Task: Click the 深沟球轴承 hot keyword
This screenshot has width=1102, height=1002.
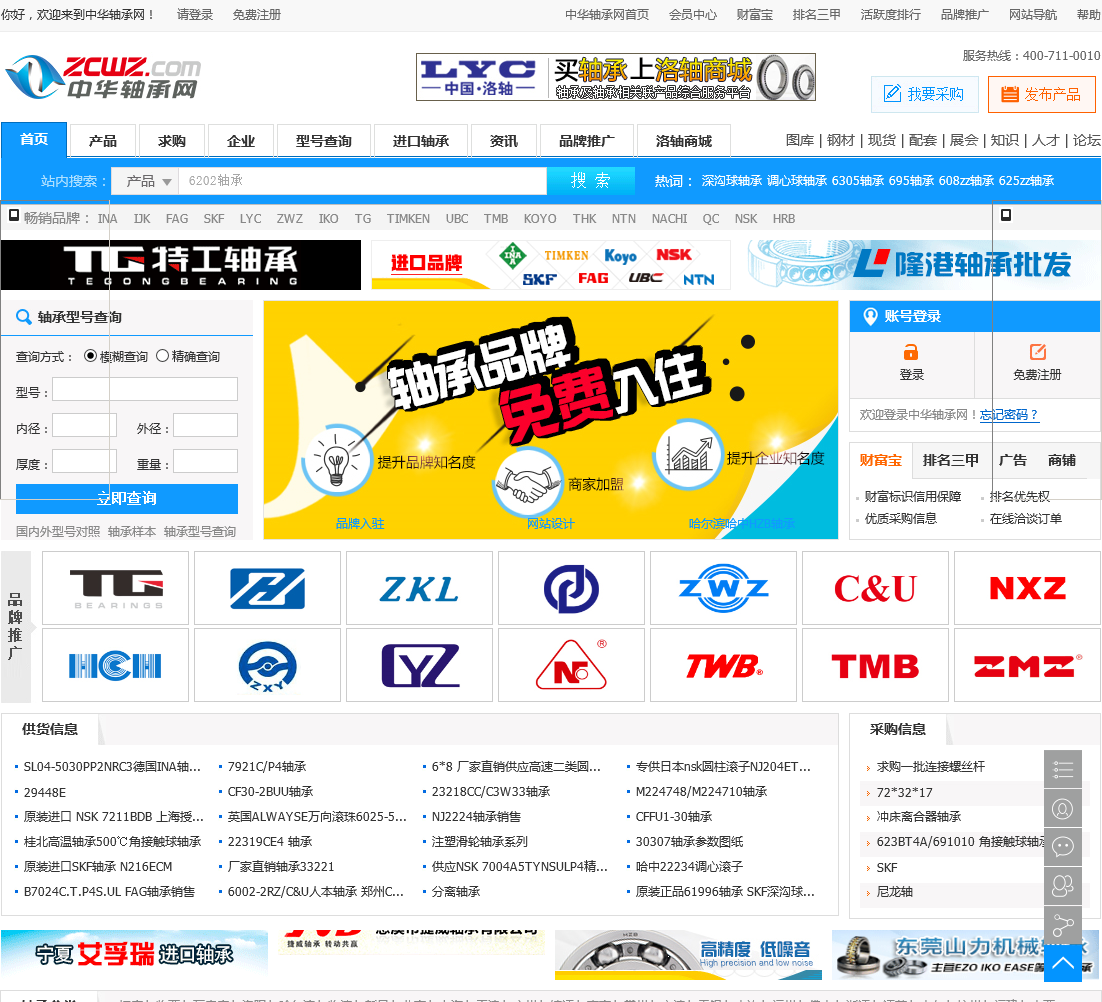Action: pos(731,181)
